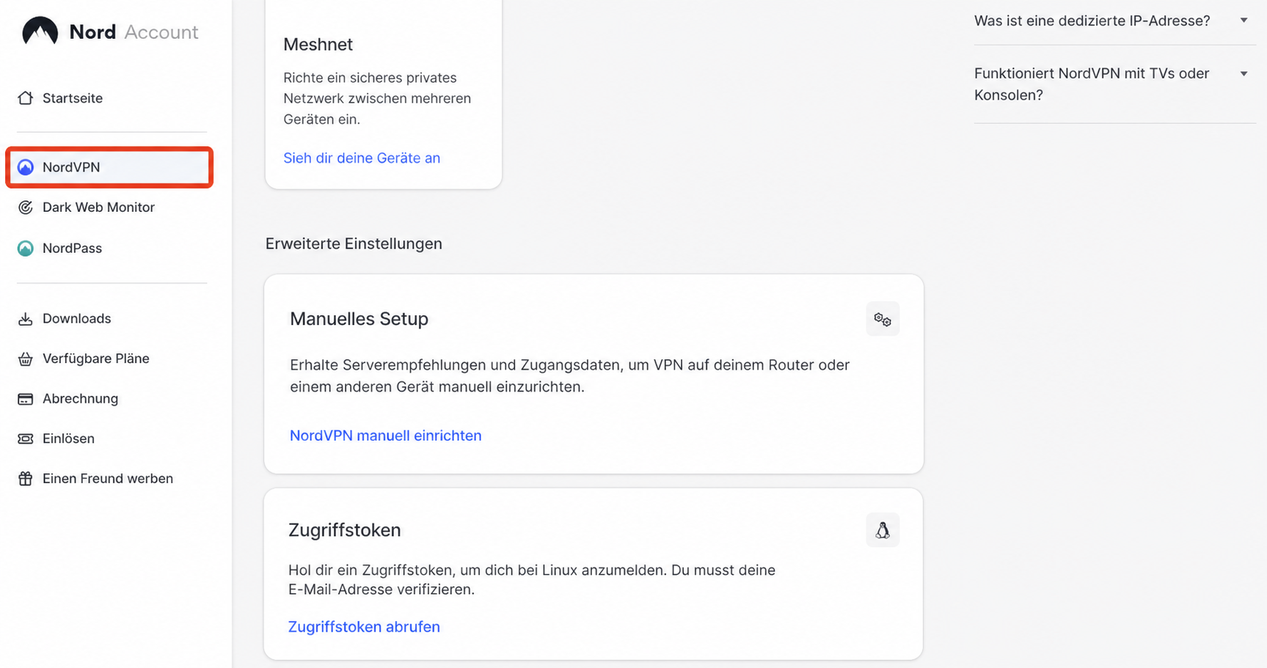The width and height of the screenshot is (1267, 668).
Task: Click the gift icon for Einen Freund werben
Action: pos(26,478)
